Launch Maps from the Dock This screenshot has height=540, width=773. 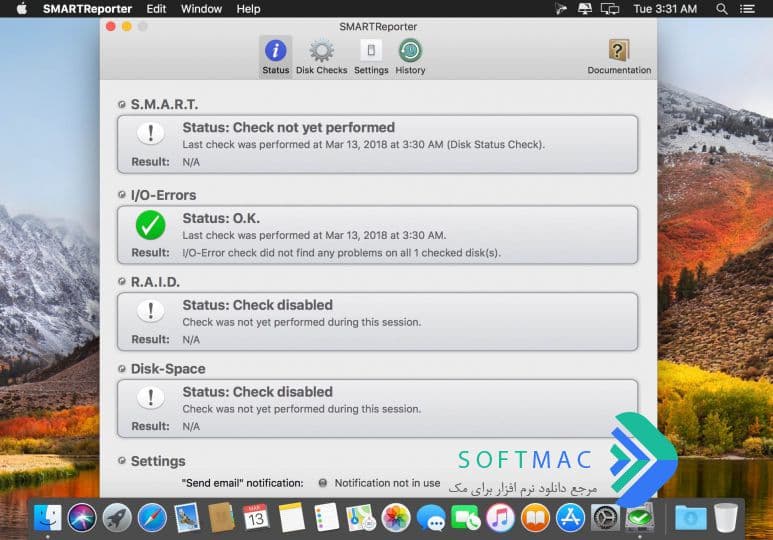pyautogui.click(x=361, y=518)
